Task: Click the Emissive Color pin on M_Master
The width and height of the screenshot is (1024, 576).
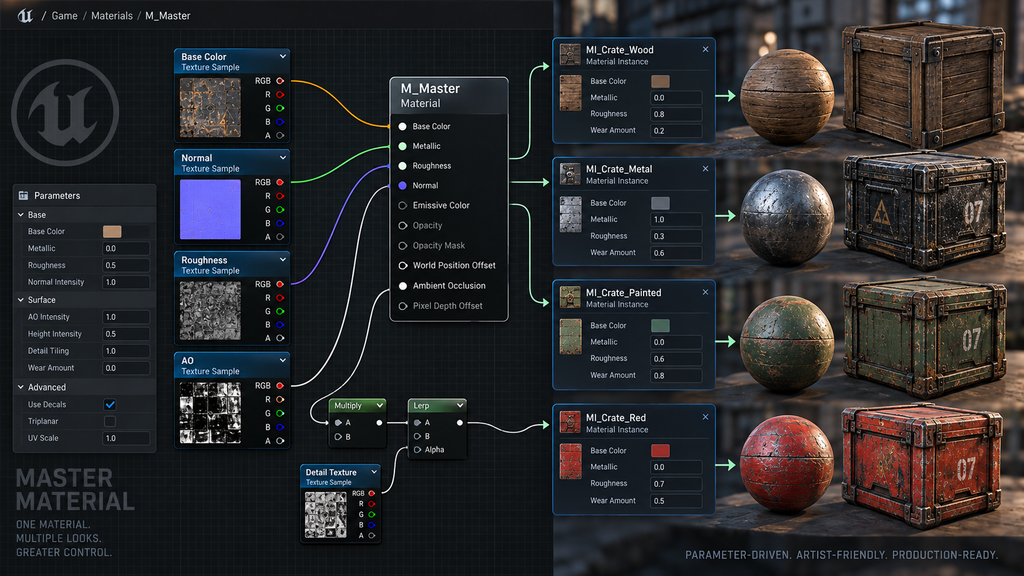Action: (402, 205)
